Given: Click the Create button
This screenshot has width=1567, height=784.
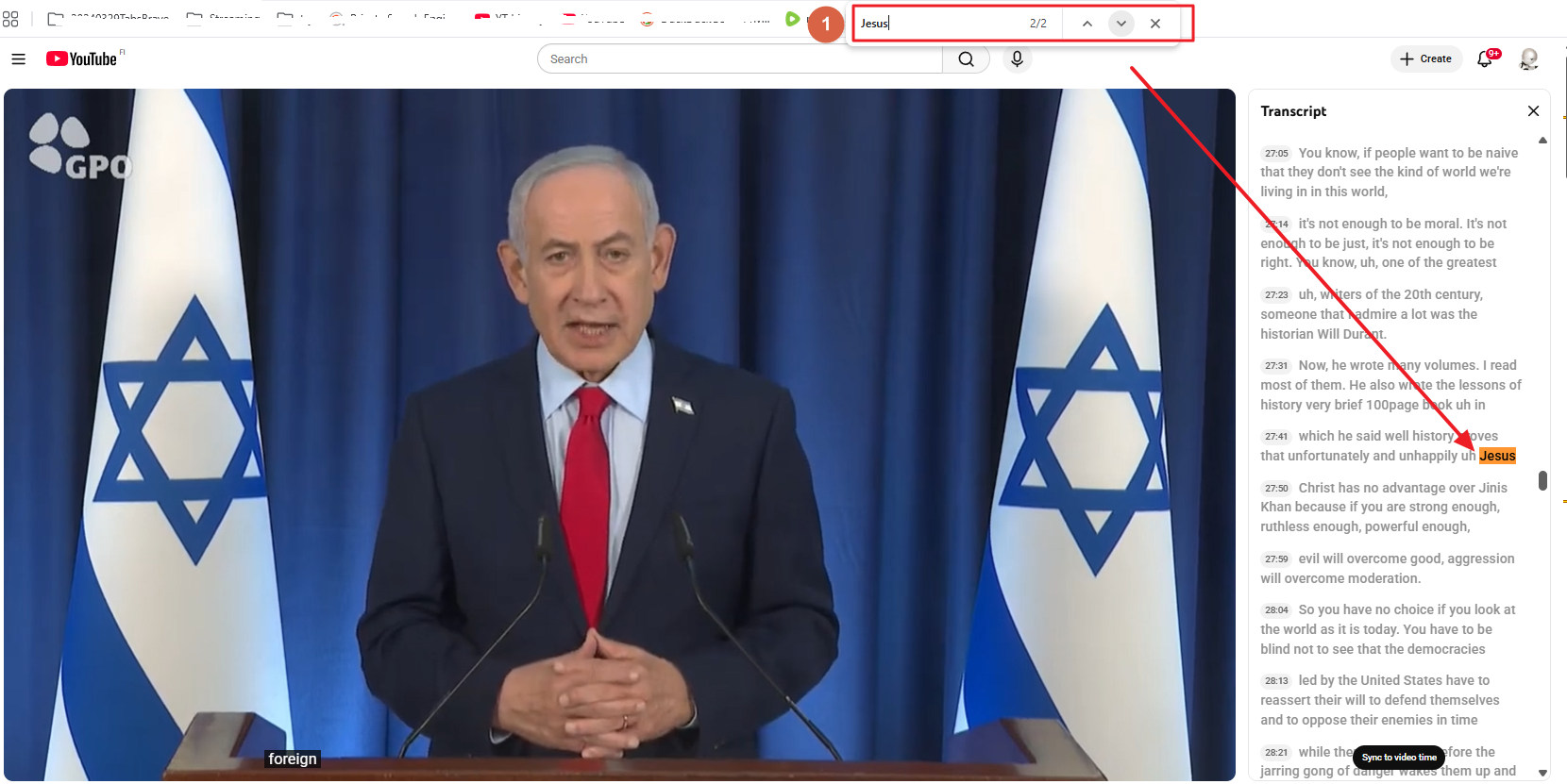Looking at the screenshot, I should tap(1426, 58).
